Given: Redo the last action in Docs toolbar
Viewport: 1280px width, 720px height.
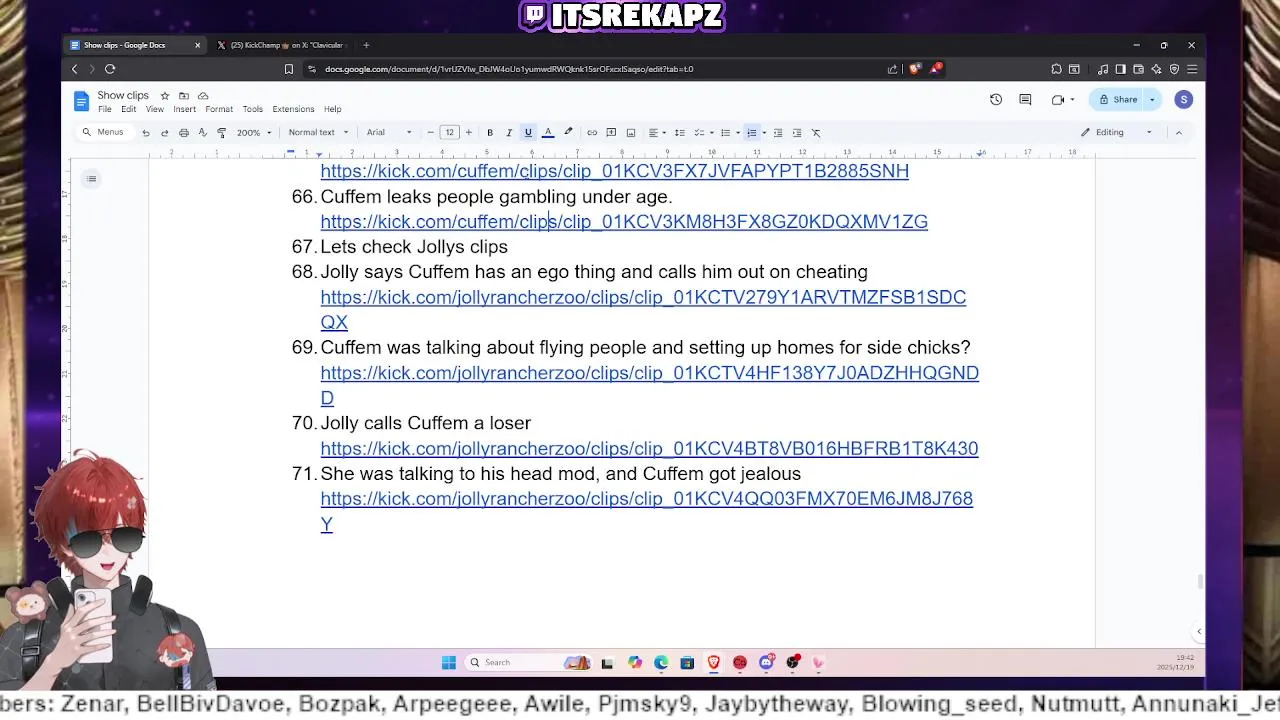Looking at the screenshot, I should point(165,132).
